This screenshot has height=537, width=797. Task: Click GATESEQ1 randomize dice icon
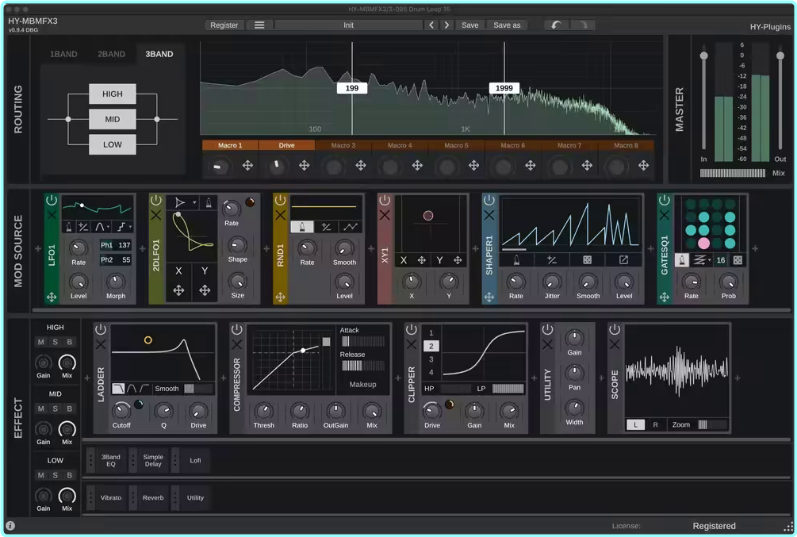[x=738, y=260]
